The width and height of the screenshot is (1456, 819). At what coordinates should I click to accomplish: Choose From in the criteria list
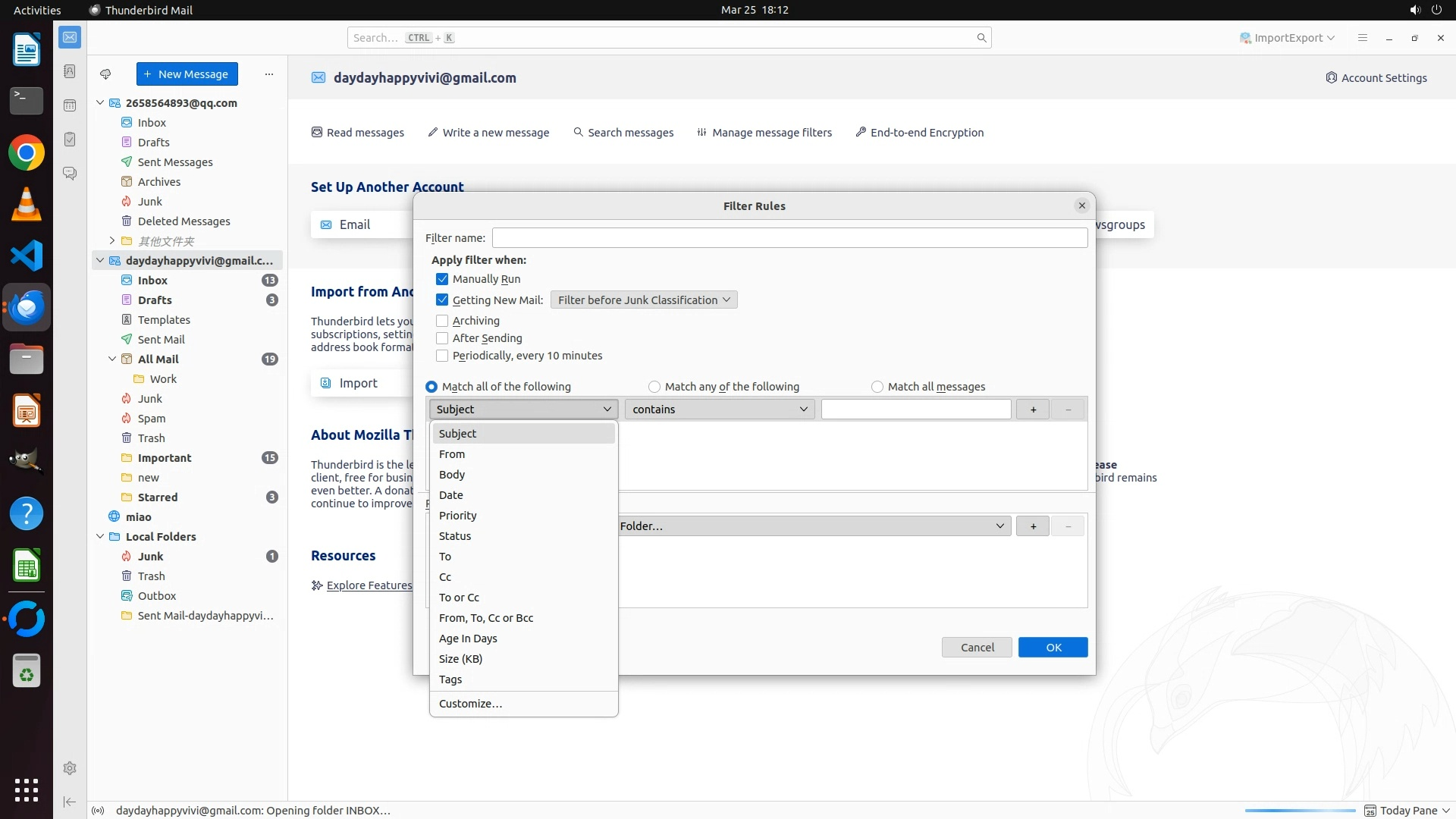coord(452,454)
